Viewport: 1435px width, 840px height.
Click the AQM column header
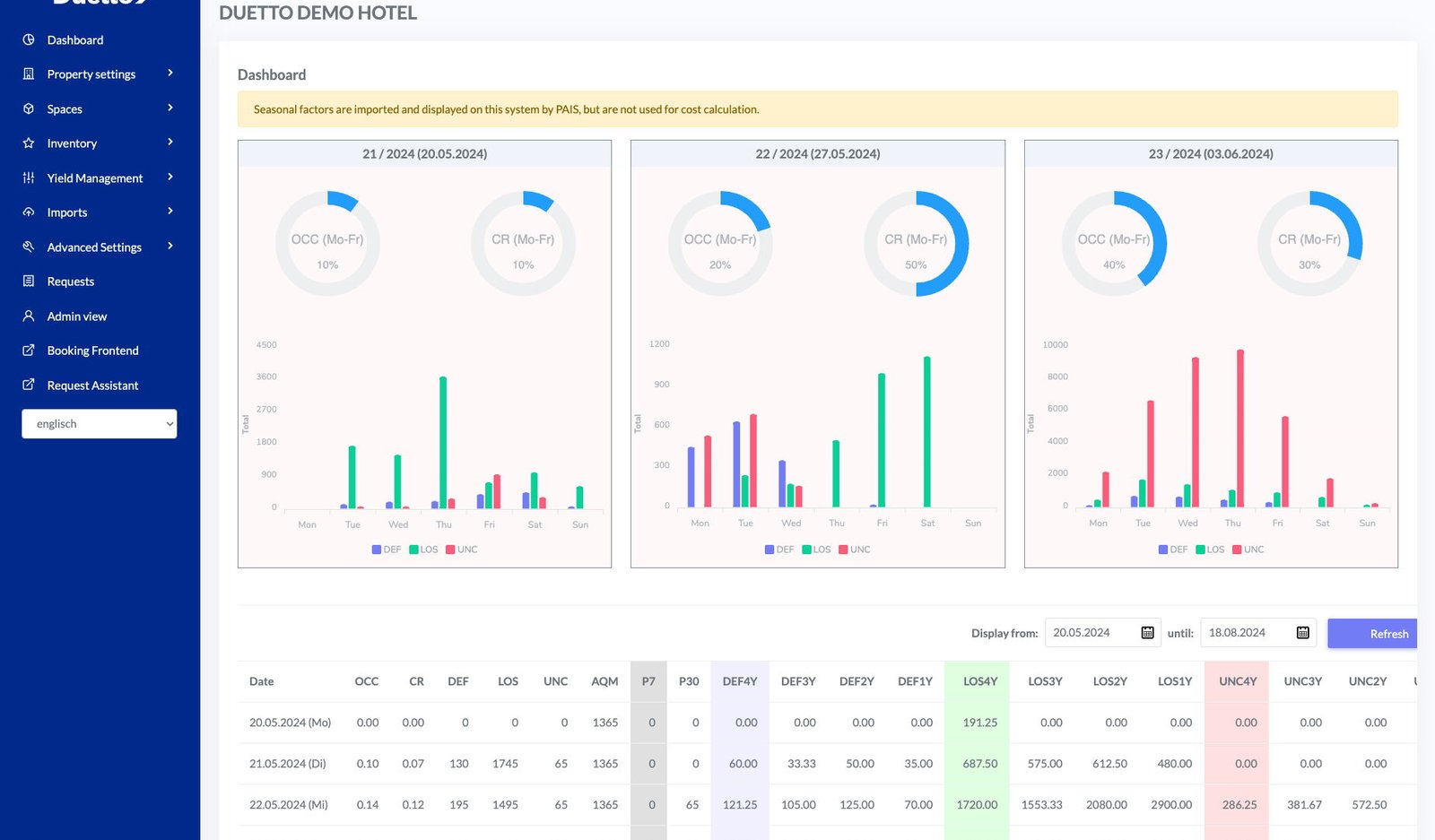pos(604,681)
